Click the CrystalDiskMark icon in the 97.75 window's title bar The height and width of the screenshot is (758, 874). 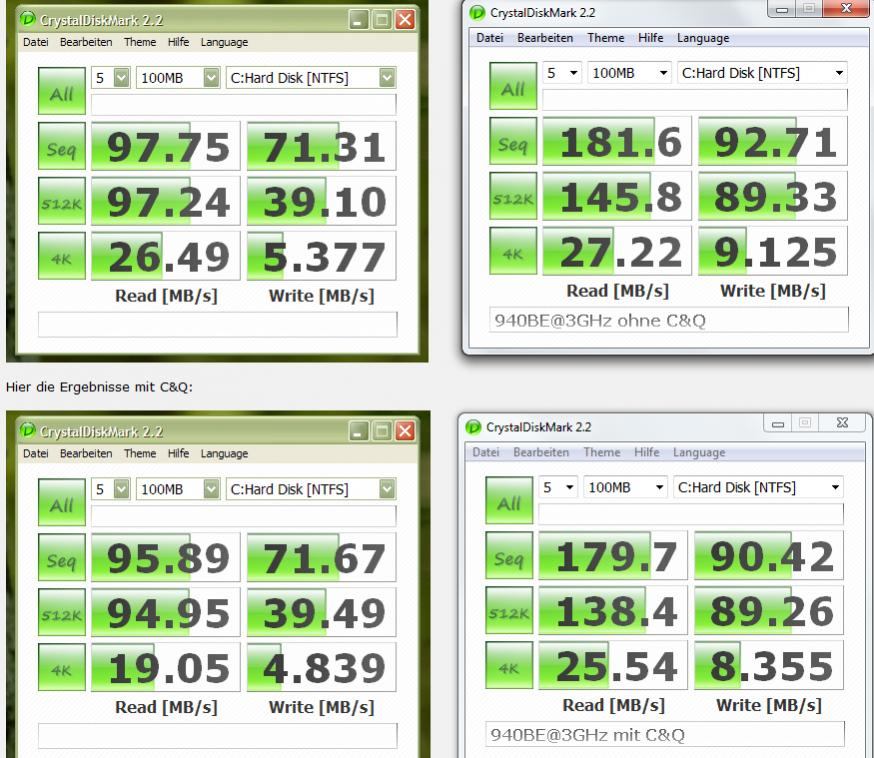pyautogui.click(x=27, y=20)
